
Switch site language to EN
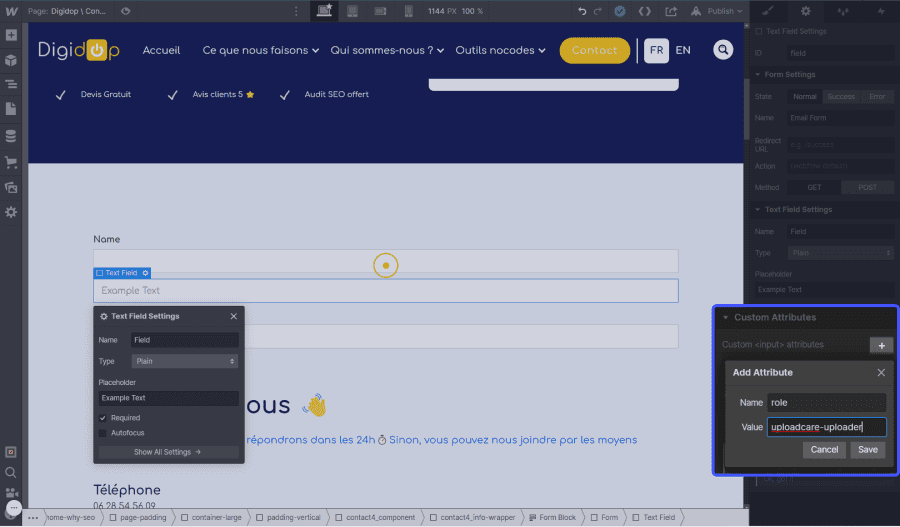(683, 51)
